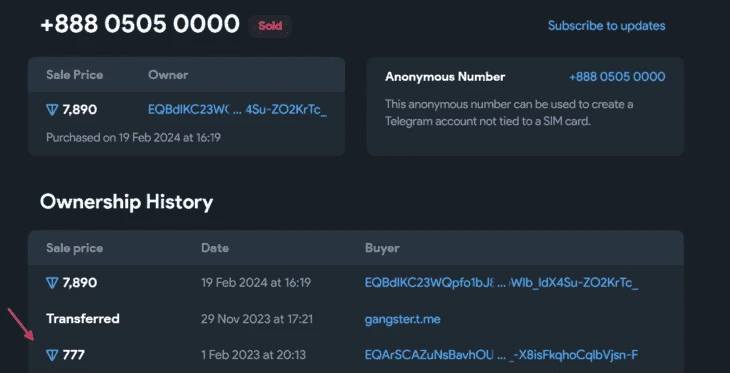The height and width of the screenshot is (373, 730).
Task: Click the Subscribe to updates link
Action: coord(606,26)
